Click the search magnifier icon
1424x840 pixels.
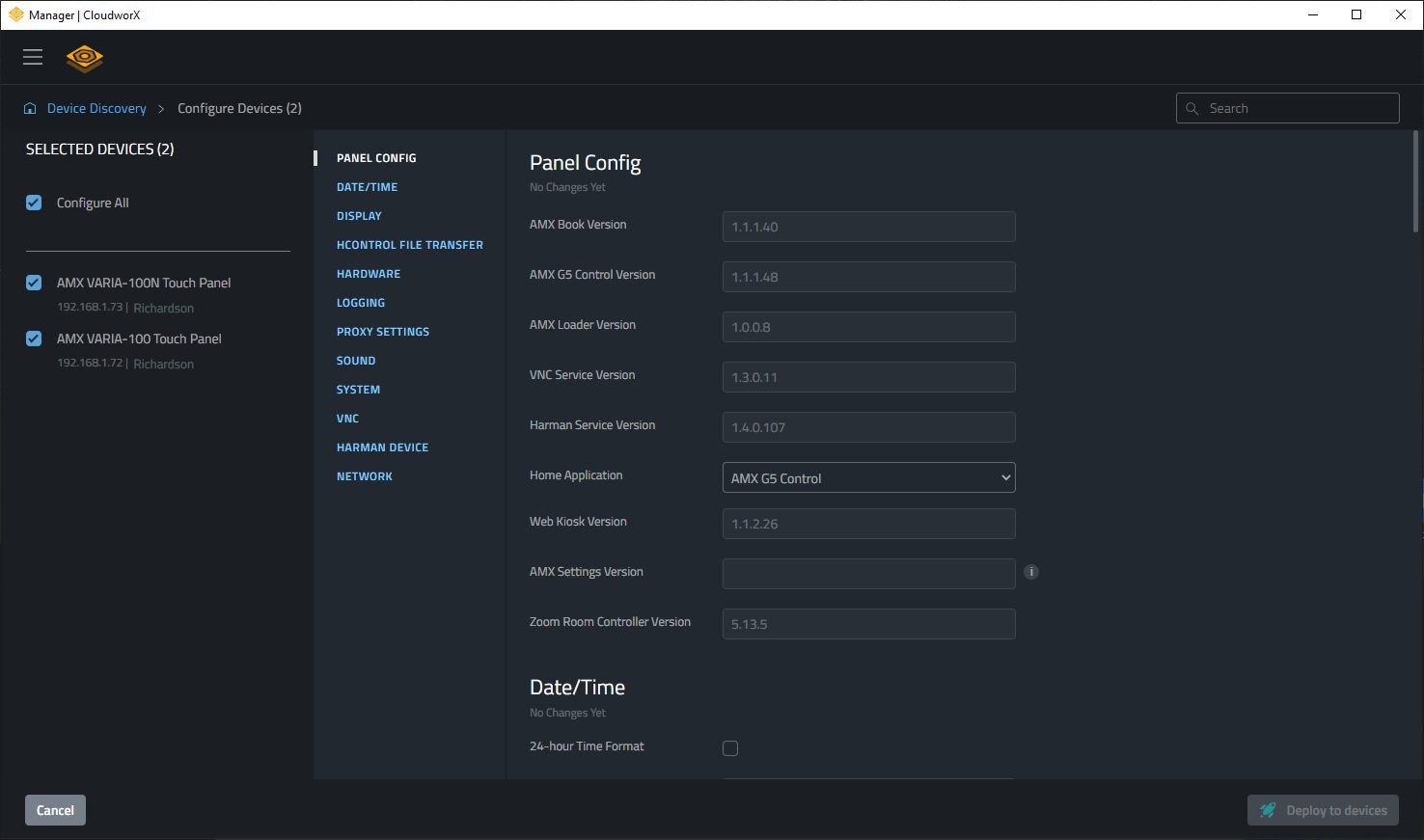[x=1192, y=109]
